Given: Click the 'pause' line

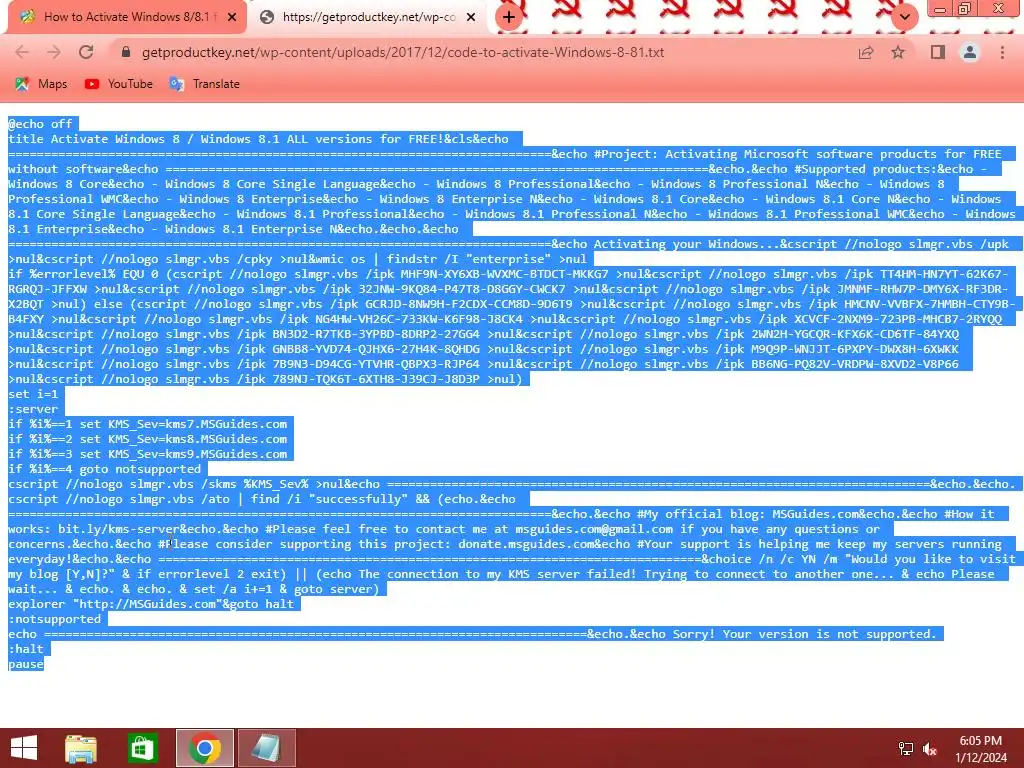Looking at the screenshot, I should point(25,664).
